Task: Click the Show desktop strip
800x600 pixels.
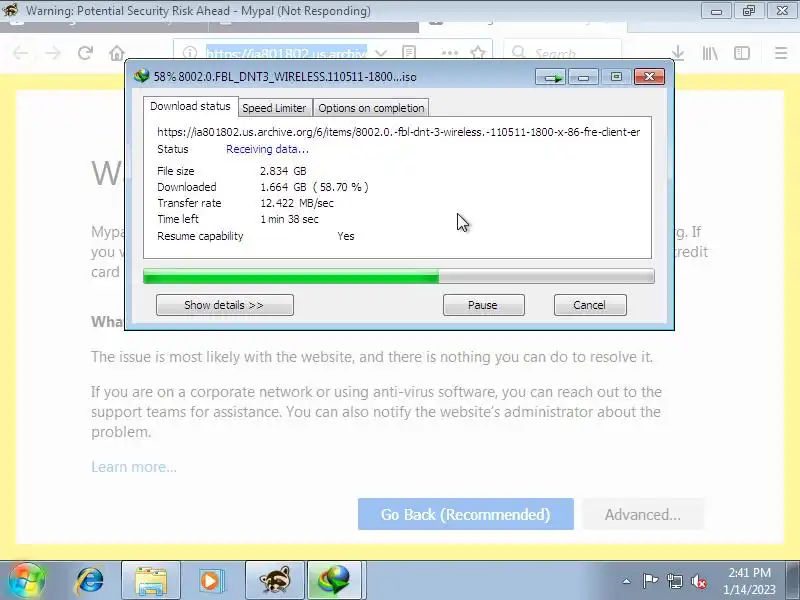Action: tap(793, 581)
